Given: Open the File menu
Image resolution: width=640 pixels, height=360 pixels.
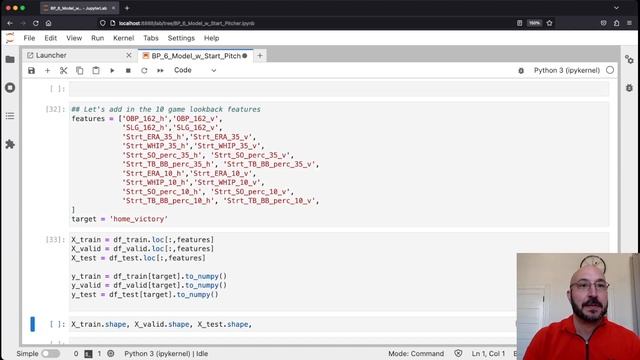Looking at the screenshot, I should (x=29, y=38).
